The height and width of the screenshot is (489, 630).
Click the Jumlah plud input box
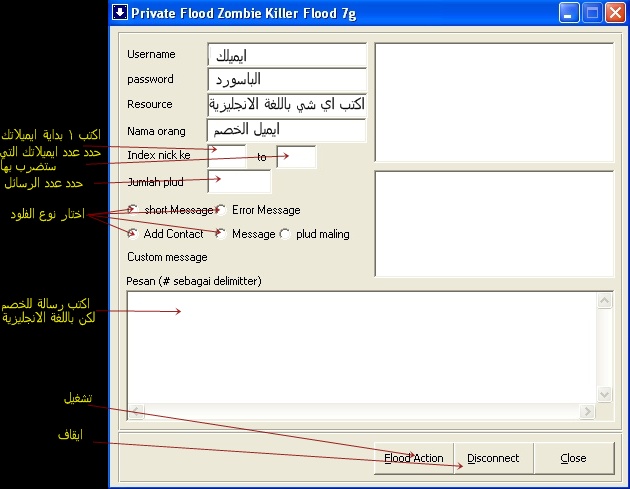point(239,181)
